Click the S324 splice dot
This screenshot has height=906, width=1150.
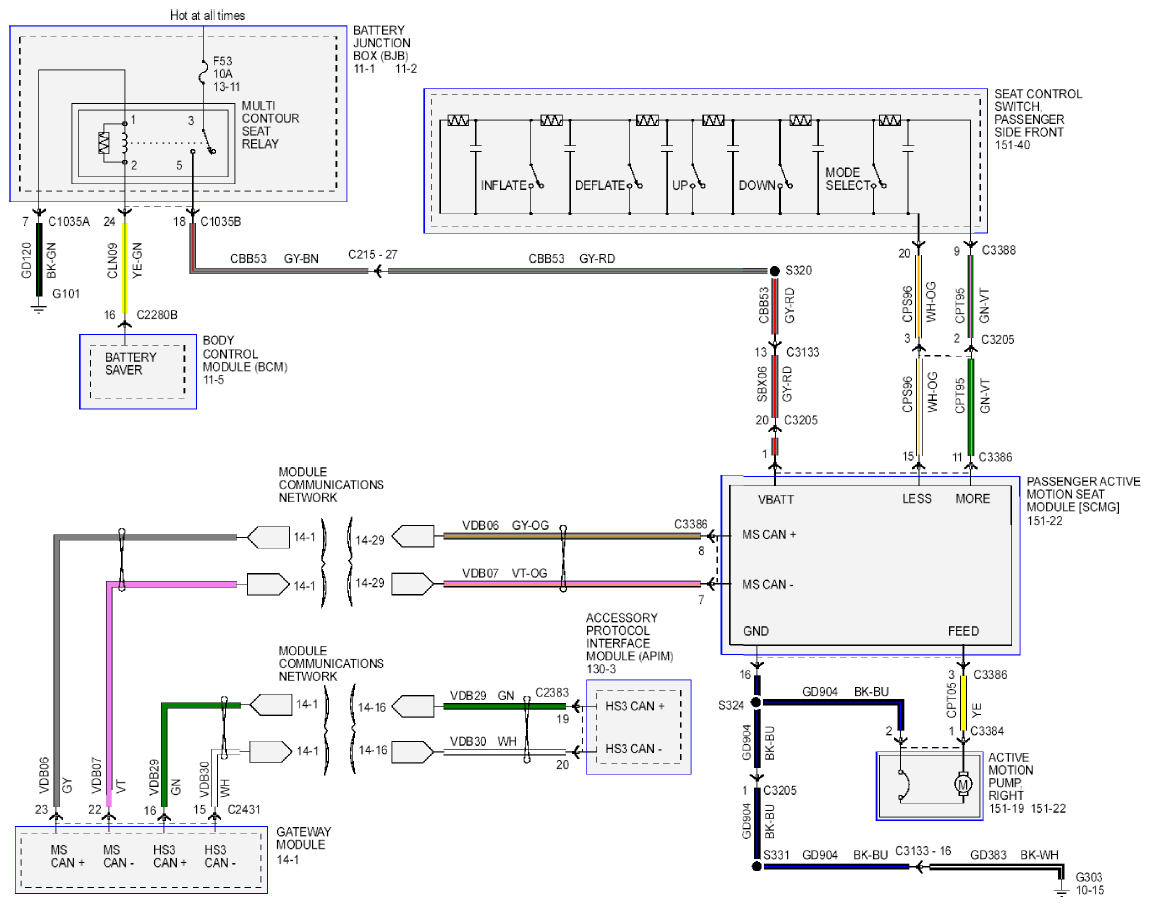click(x=757, y=702)
